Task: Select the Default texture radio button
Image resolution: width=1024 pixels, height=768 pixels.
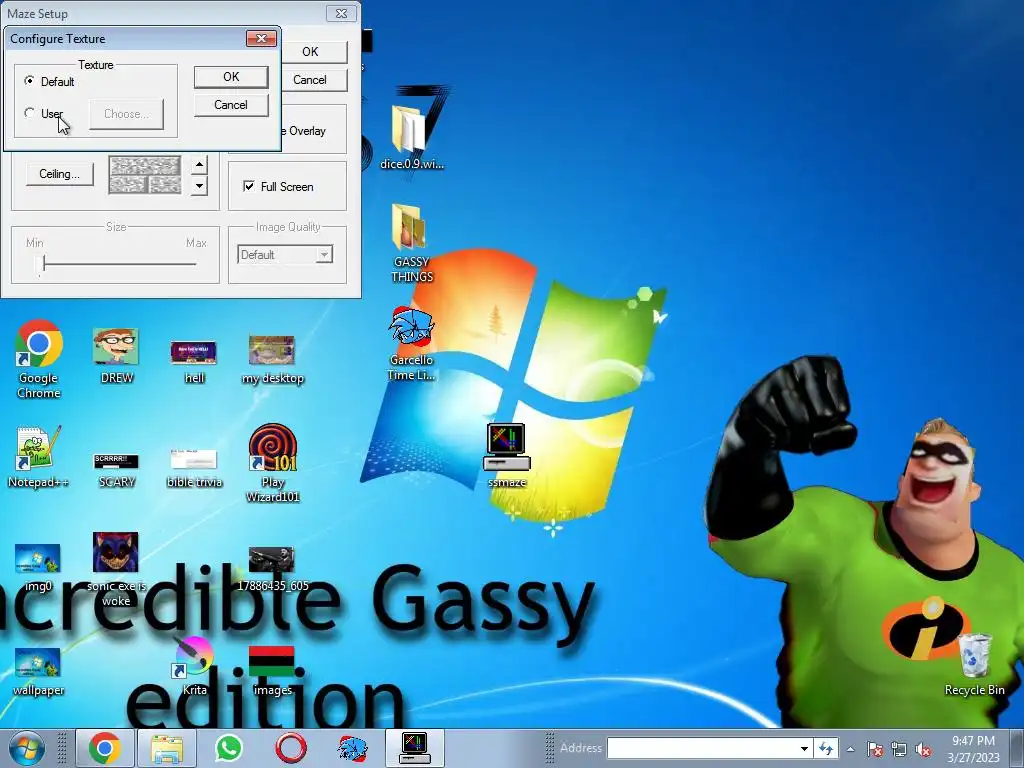Action: (x=29, y=81)
